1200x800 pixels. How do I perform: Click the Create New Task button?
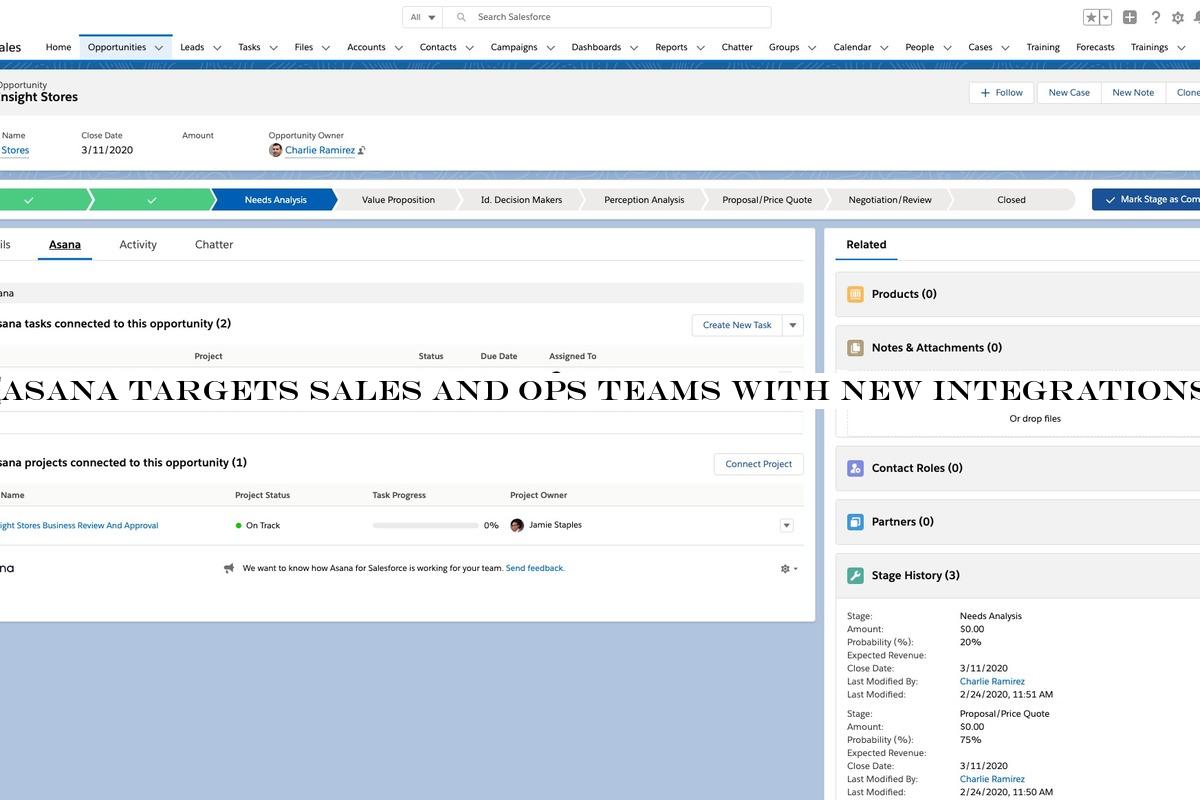(737, 325)
